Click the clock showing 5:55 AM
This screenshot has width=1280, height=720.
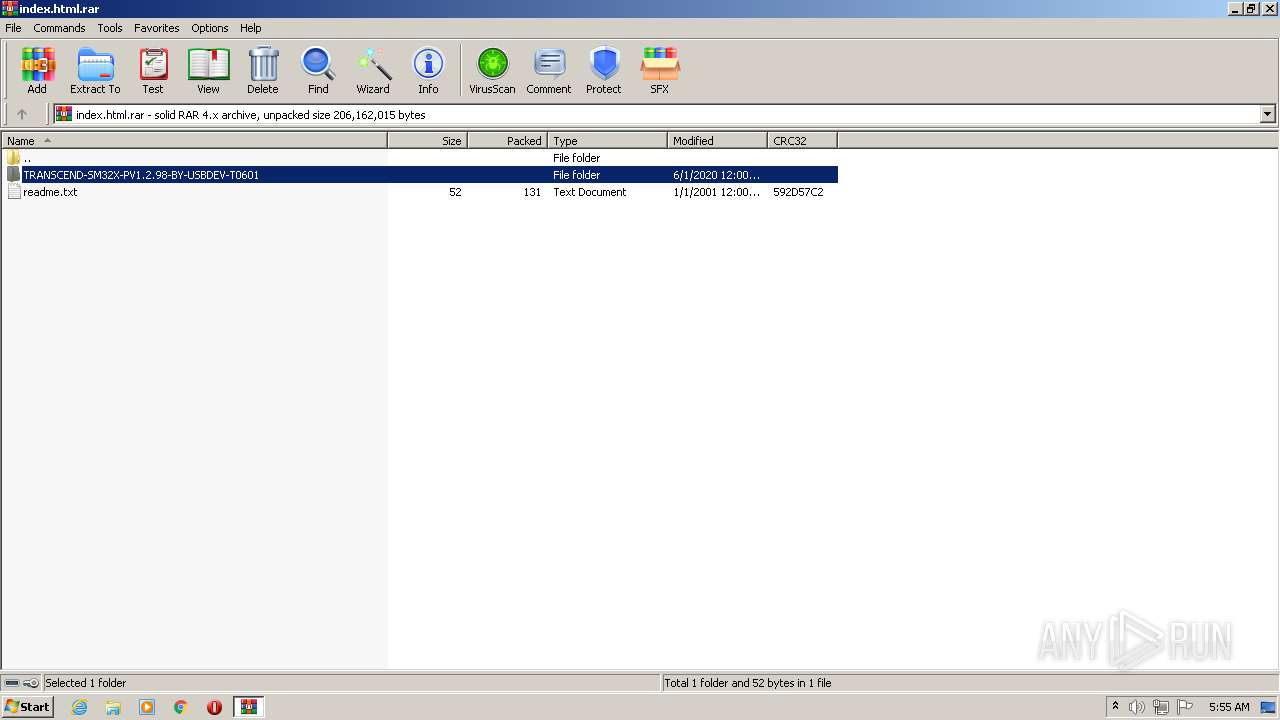[x=1229, y=707]
